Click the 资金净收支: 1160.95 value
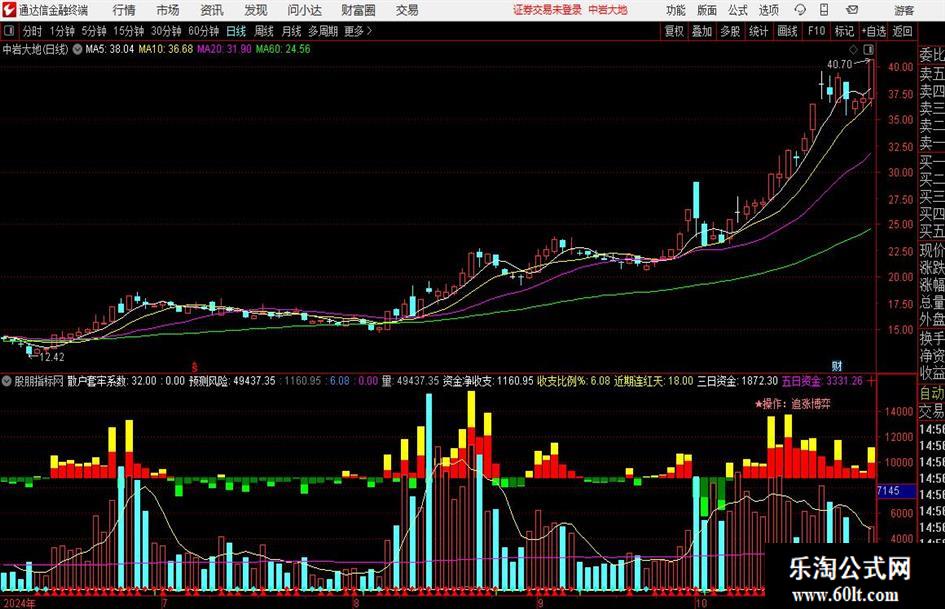The height and width of the screenshot is (609, 945). 488,381
